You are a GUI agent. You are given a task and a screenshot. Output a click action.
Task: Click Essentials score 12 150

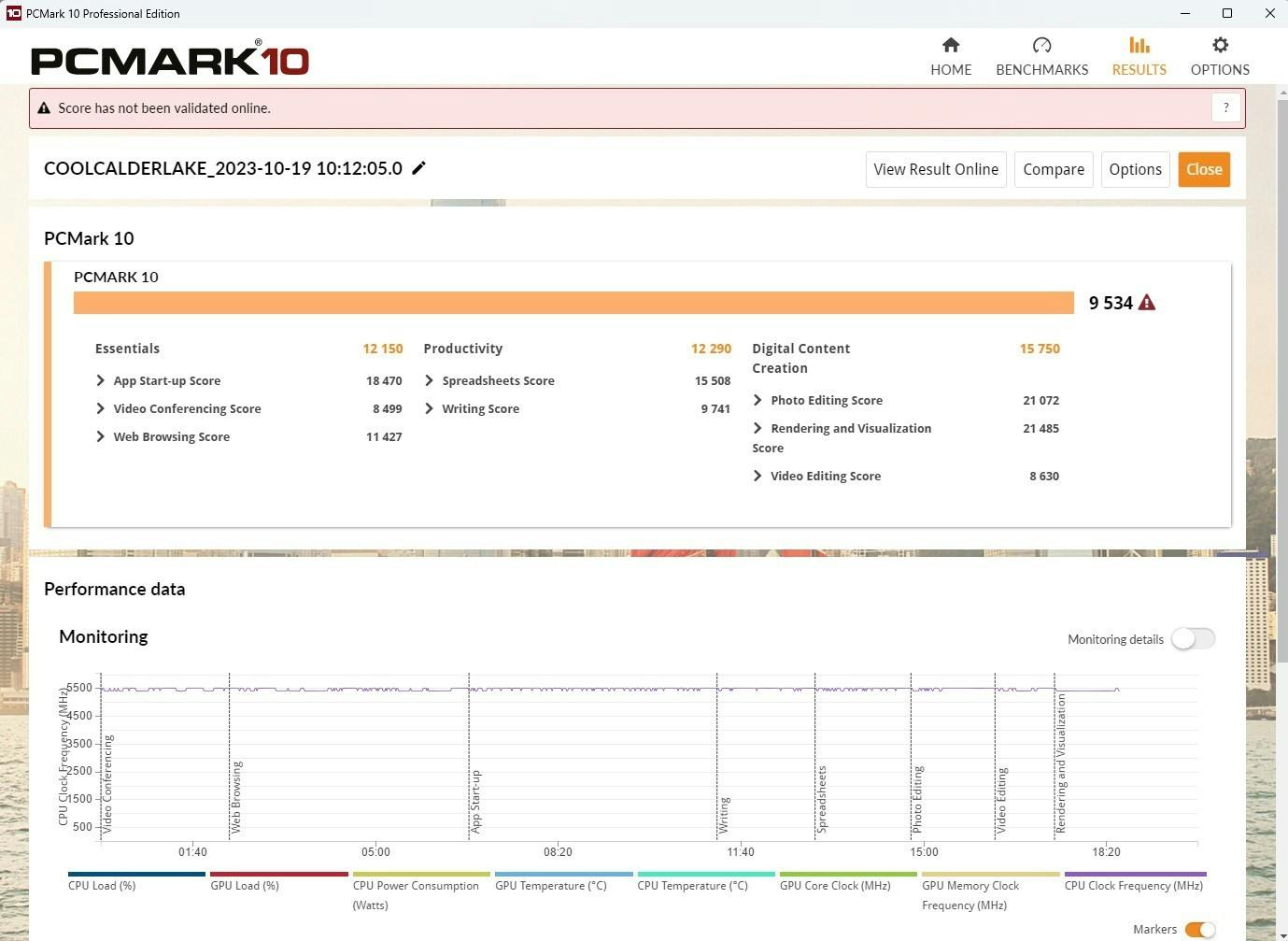pyautogui.click(x=383, y=349)
